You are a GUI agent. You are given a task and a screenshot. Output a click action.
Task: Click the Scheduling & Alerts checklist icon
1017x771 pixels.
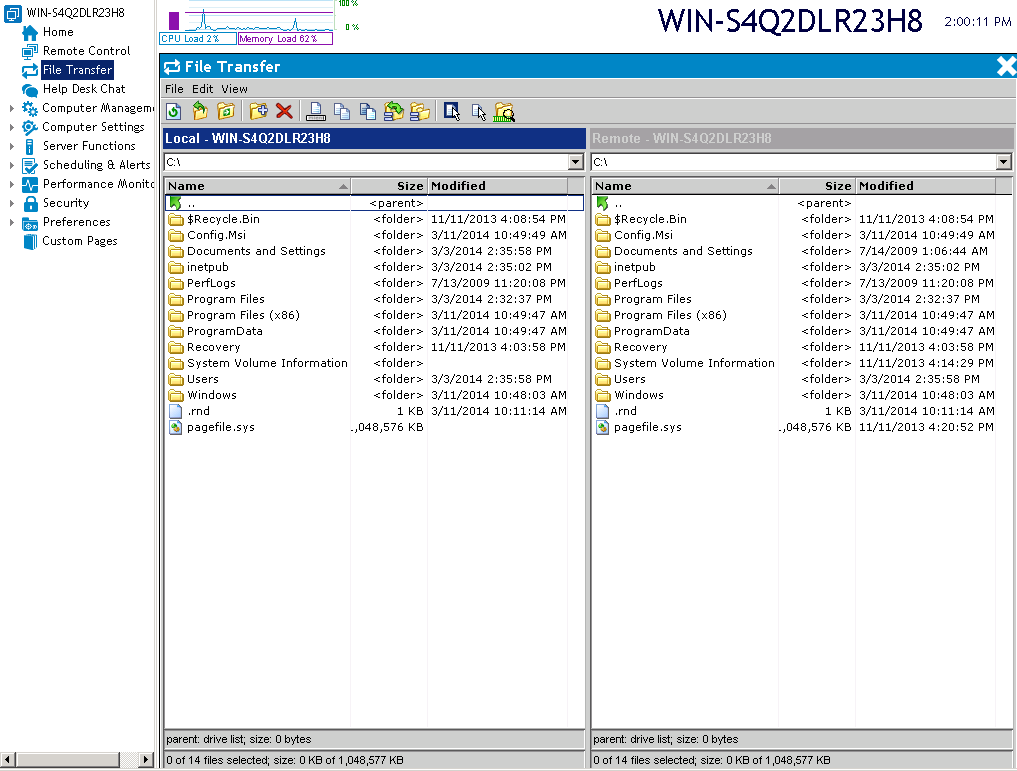(30, 165)
